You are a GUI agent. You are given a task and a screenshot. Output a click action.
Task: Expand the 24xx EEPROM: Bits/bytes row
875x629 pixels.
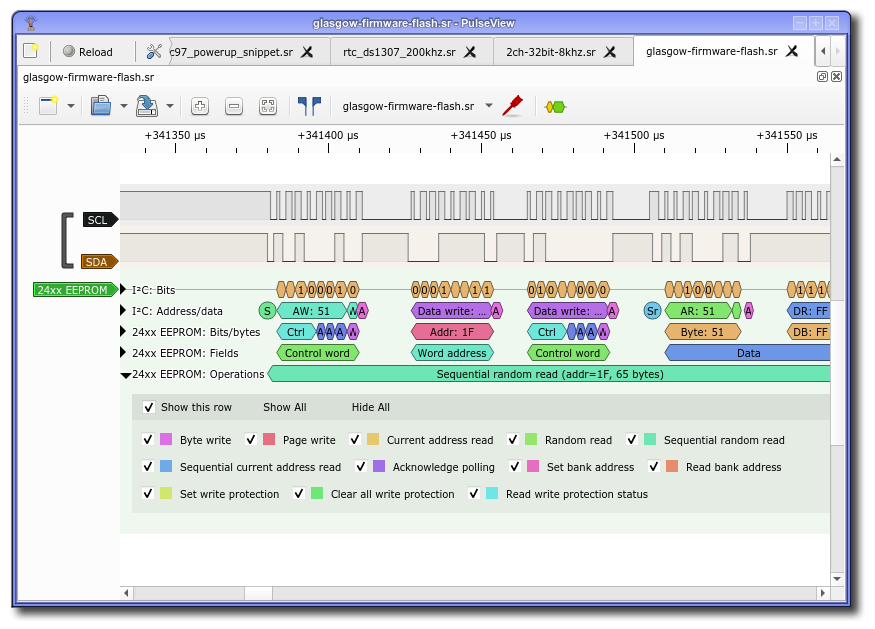123,332
